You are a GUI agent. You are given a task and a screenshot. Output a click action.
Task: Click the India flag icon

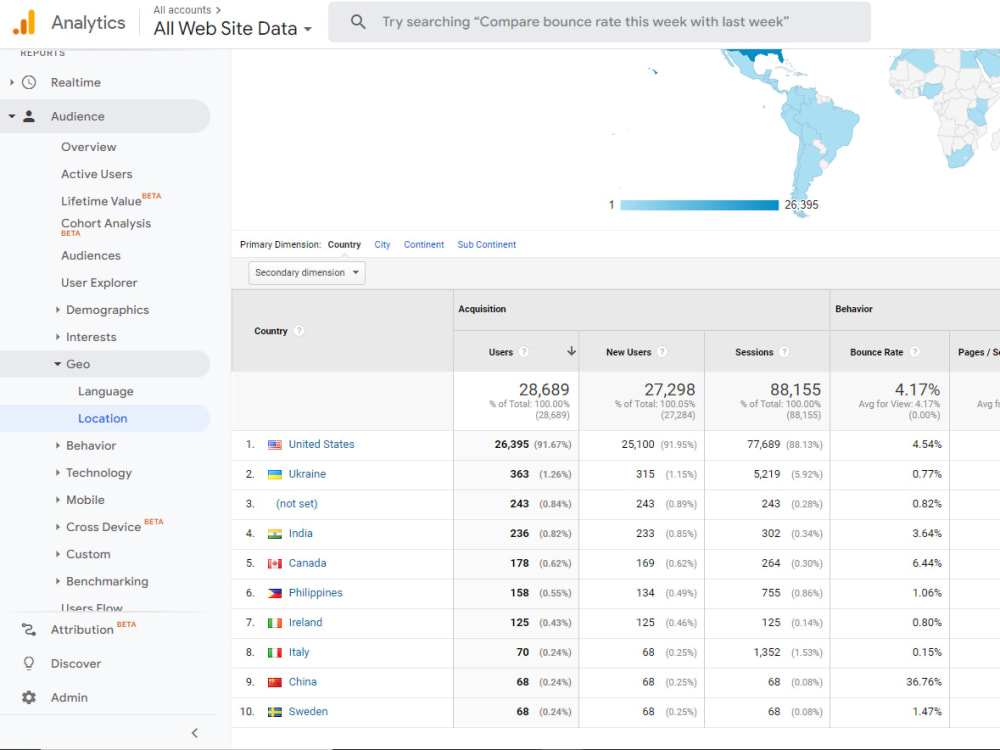275,534
